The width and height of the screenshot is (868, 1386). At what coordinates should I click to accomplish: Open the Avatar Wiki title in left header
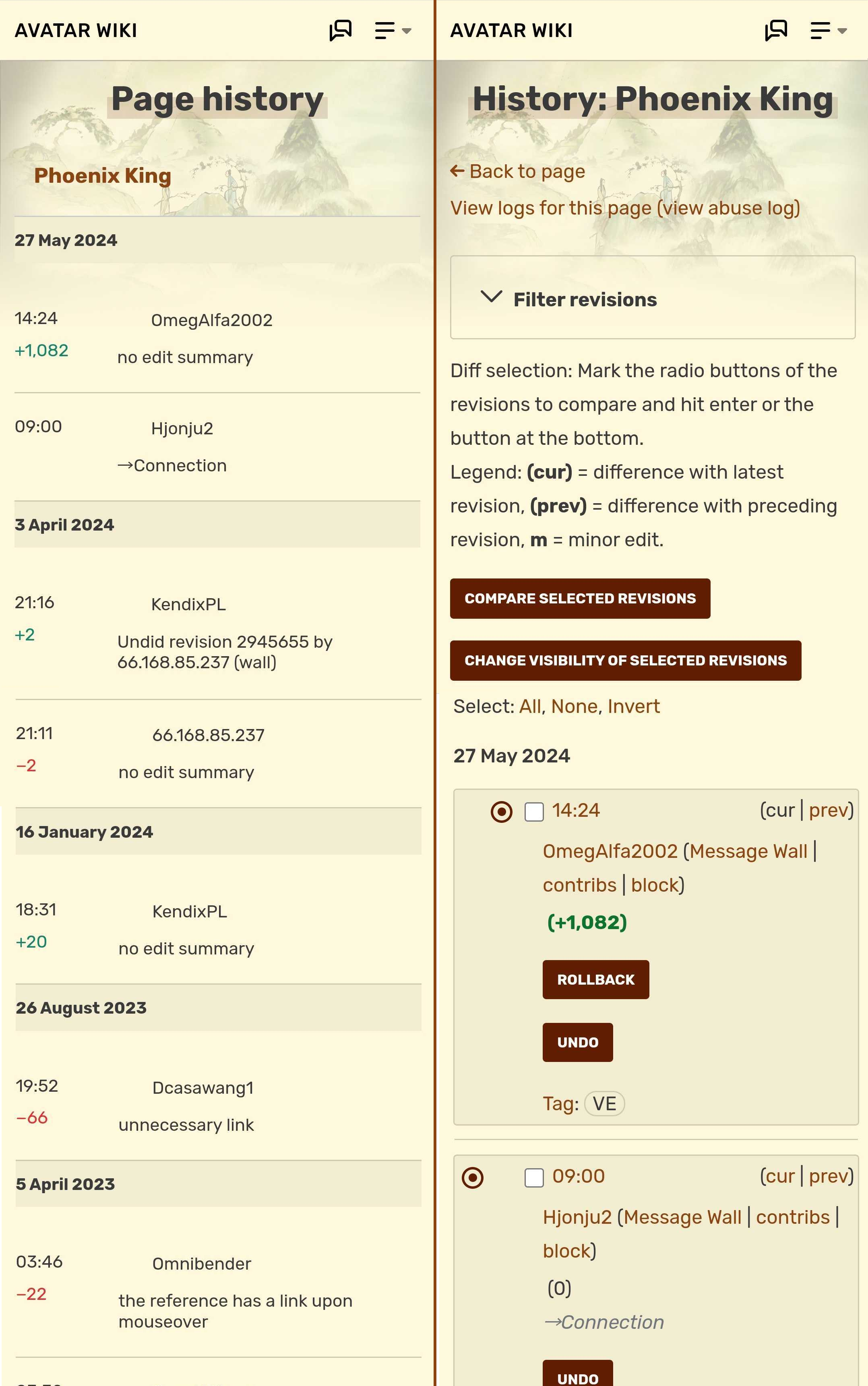point(76,31)
